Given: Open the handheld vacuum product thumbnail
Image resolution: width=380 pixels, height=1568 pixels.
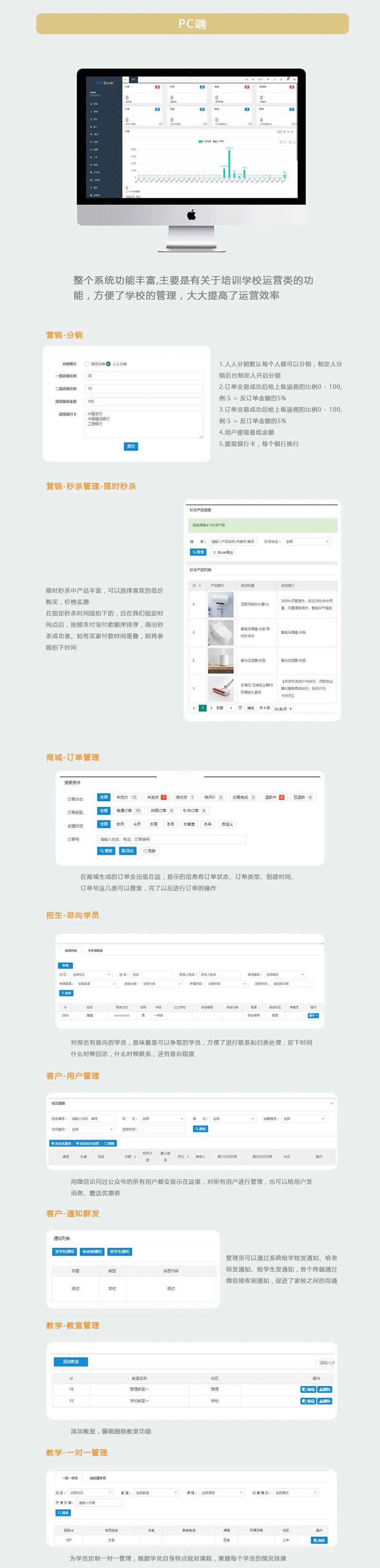Looking at the screenshot, I should pyautogui.click(x=220, y=689).
